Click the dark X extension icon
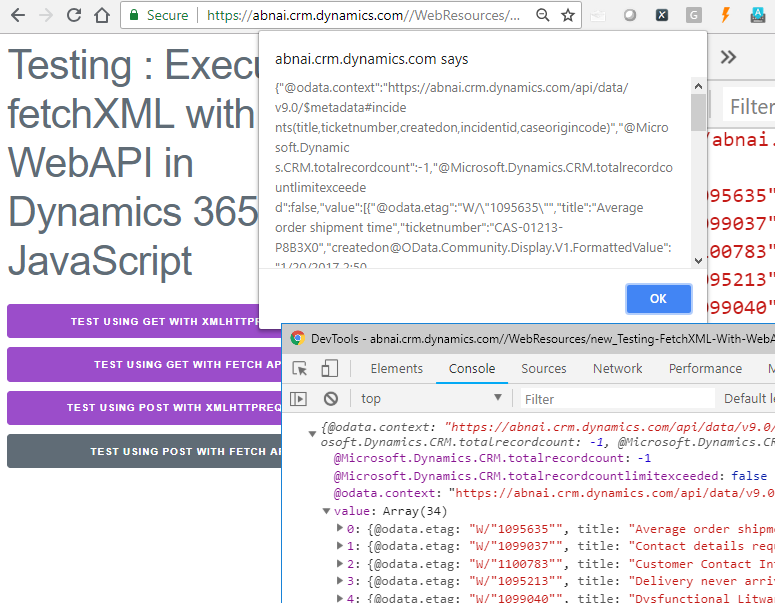Viewport: 775px width, 603px height. [662, 15]
